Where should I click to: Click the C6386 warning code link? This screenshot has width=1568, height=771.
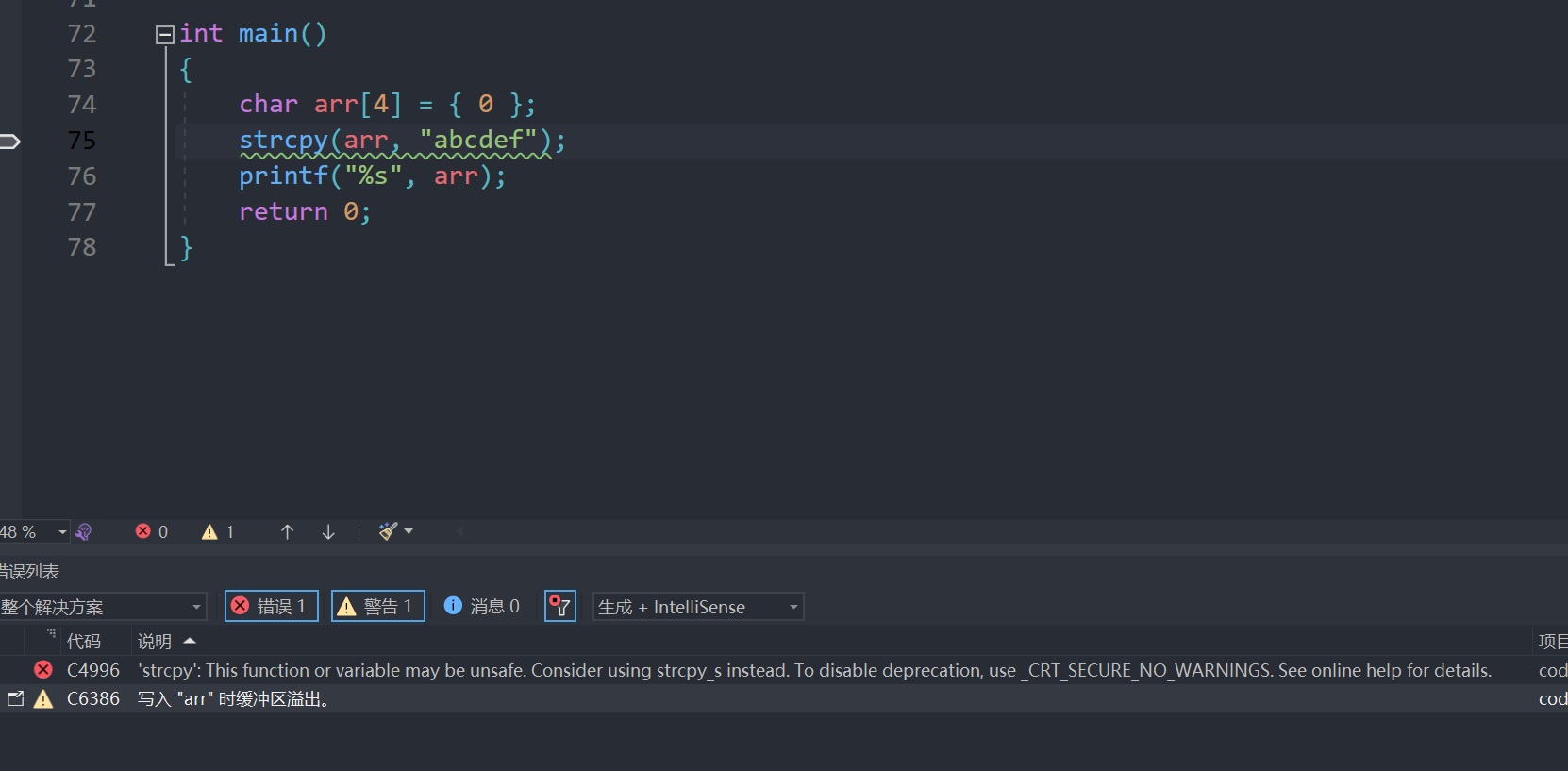tap(93, 698)
